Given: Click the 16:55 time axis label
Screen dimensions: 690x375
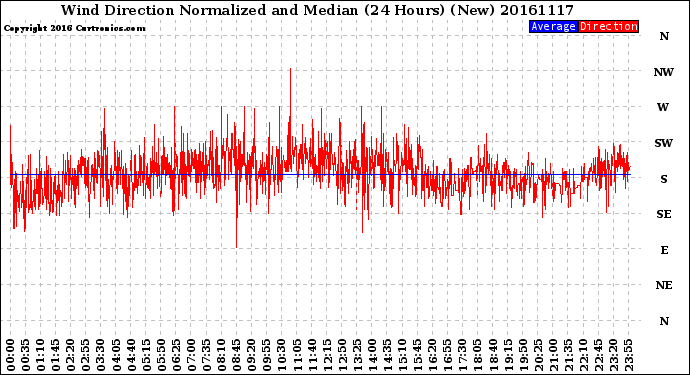Looking at the screenshot, I should click(x=448, y=355).
